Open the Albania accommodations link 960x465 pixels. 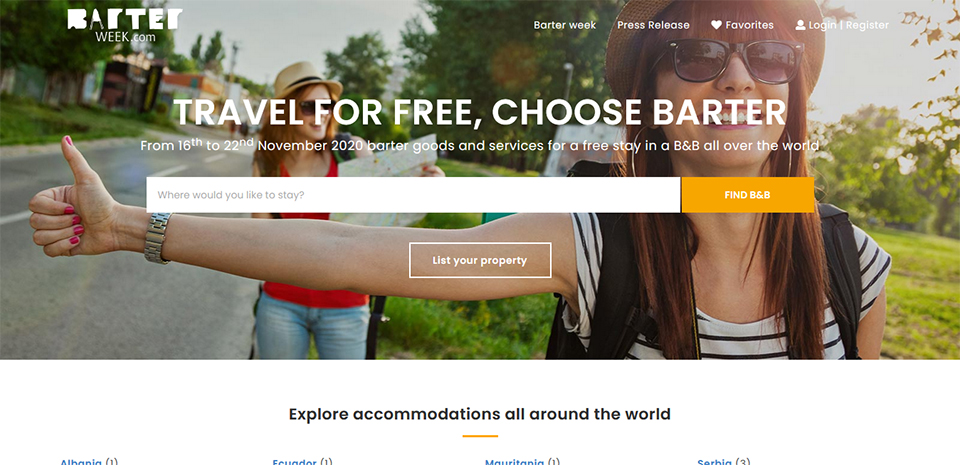tap(81, 462)
